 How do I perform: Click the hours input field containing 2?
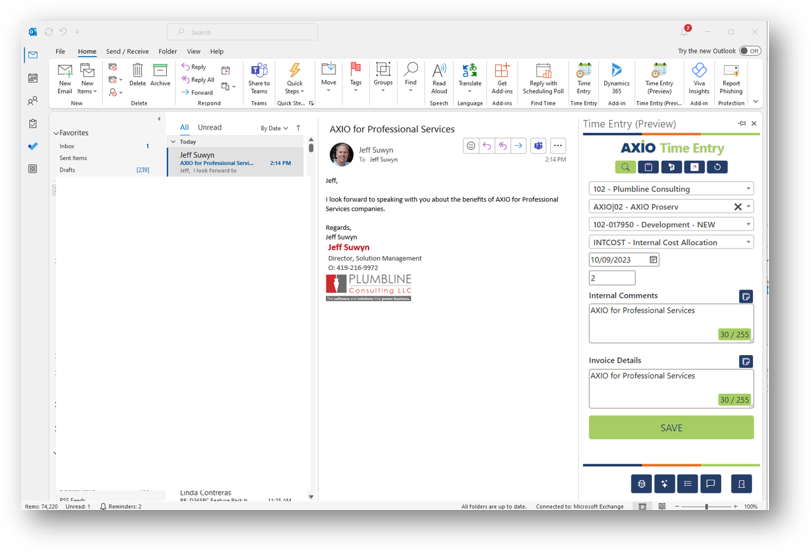pyautogui.click(x=612, y=278)
